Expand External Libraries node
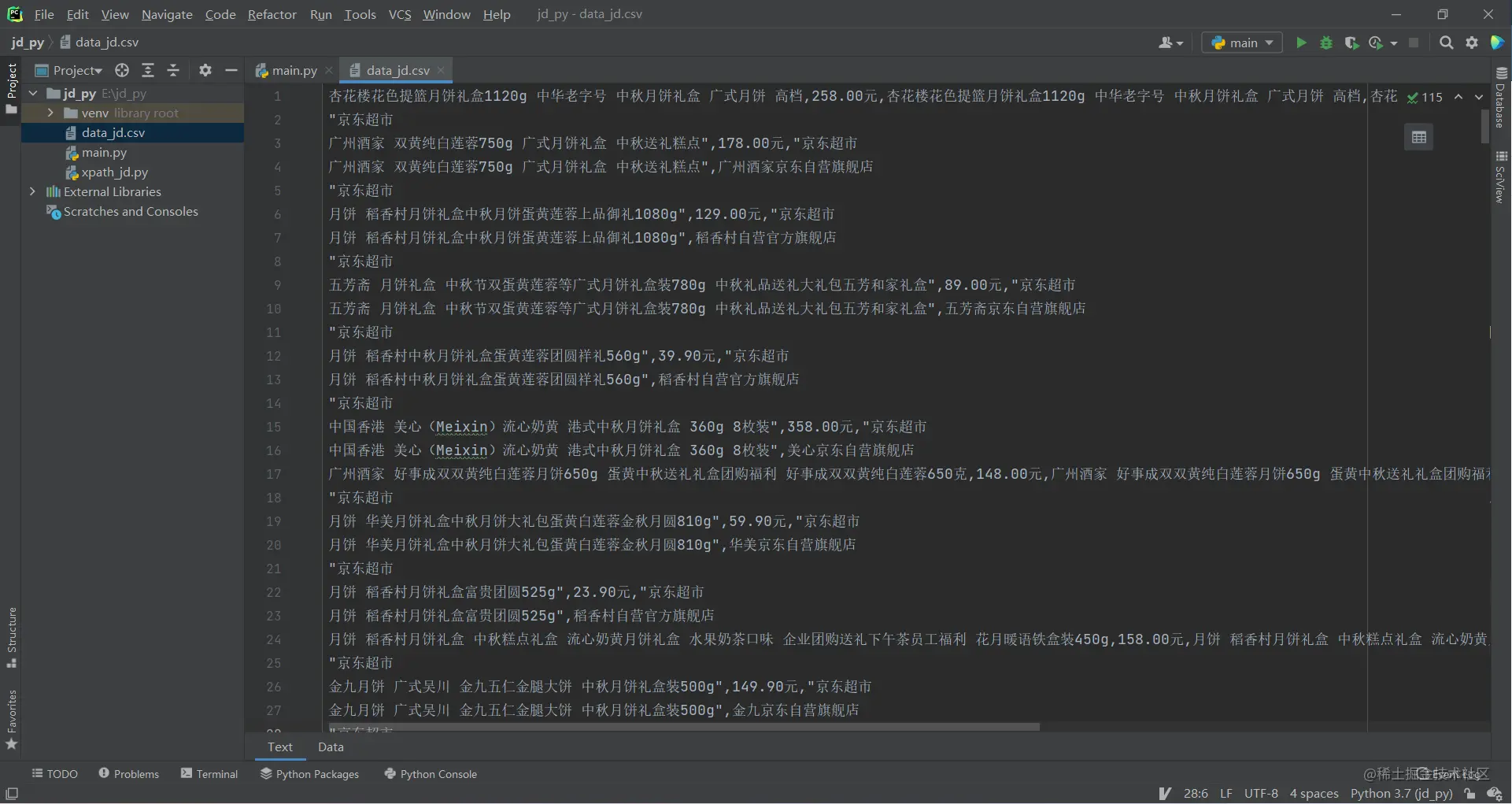1512x804 pixels. point(32,191)
